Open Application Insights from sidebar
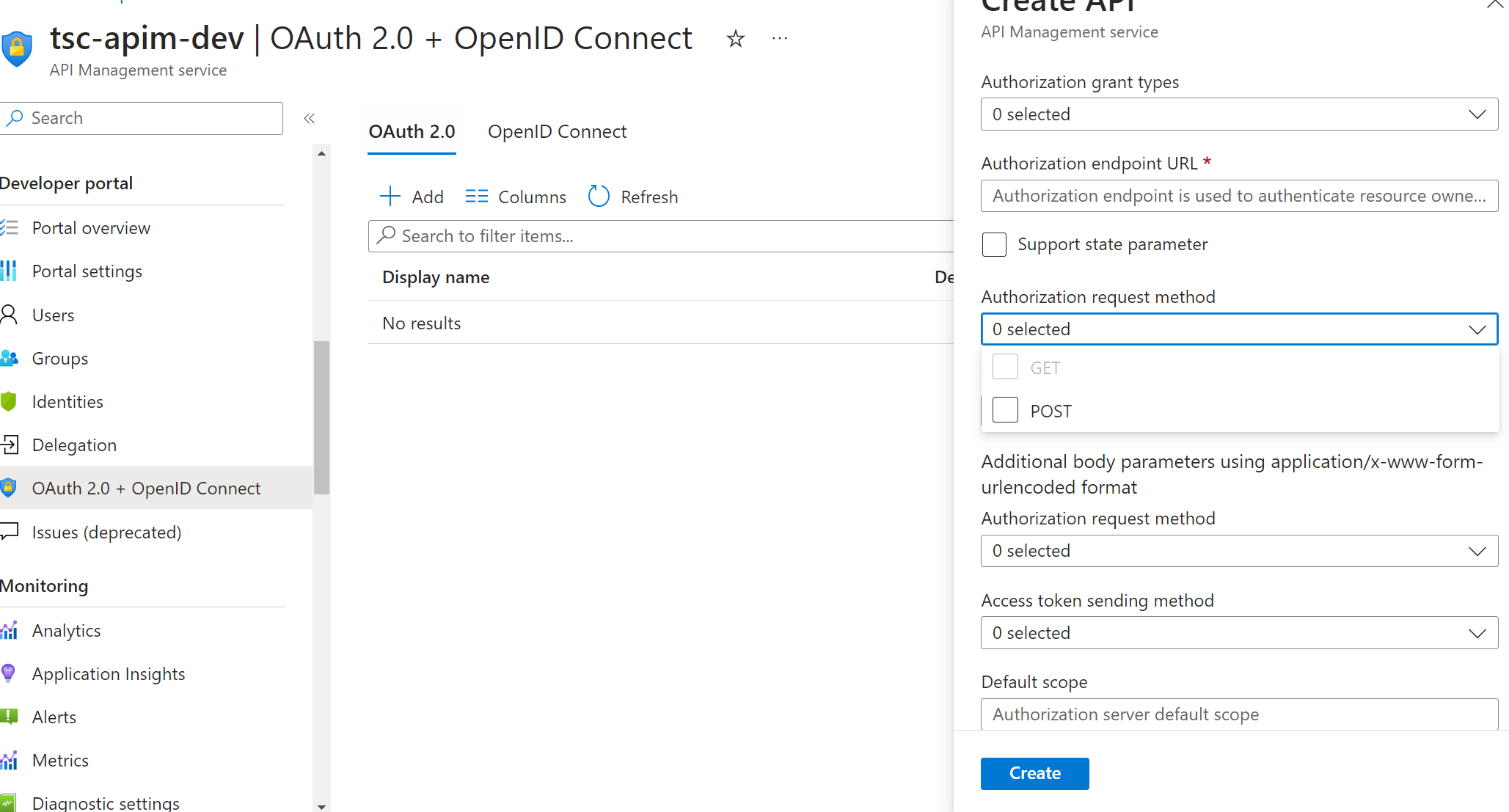Viewport: 1509px width, 812px height. tap(10, 673)
